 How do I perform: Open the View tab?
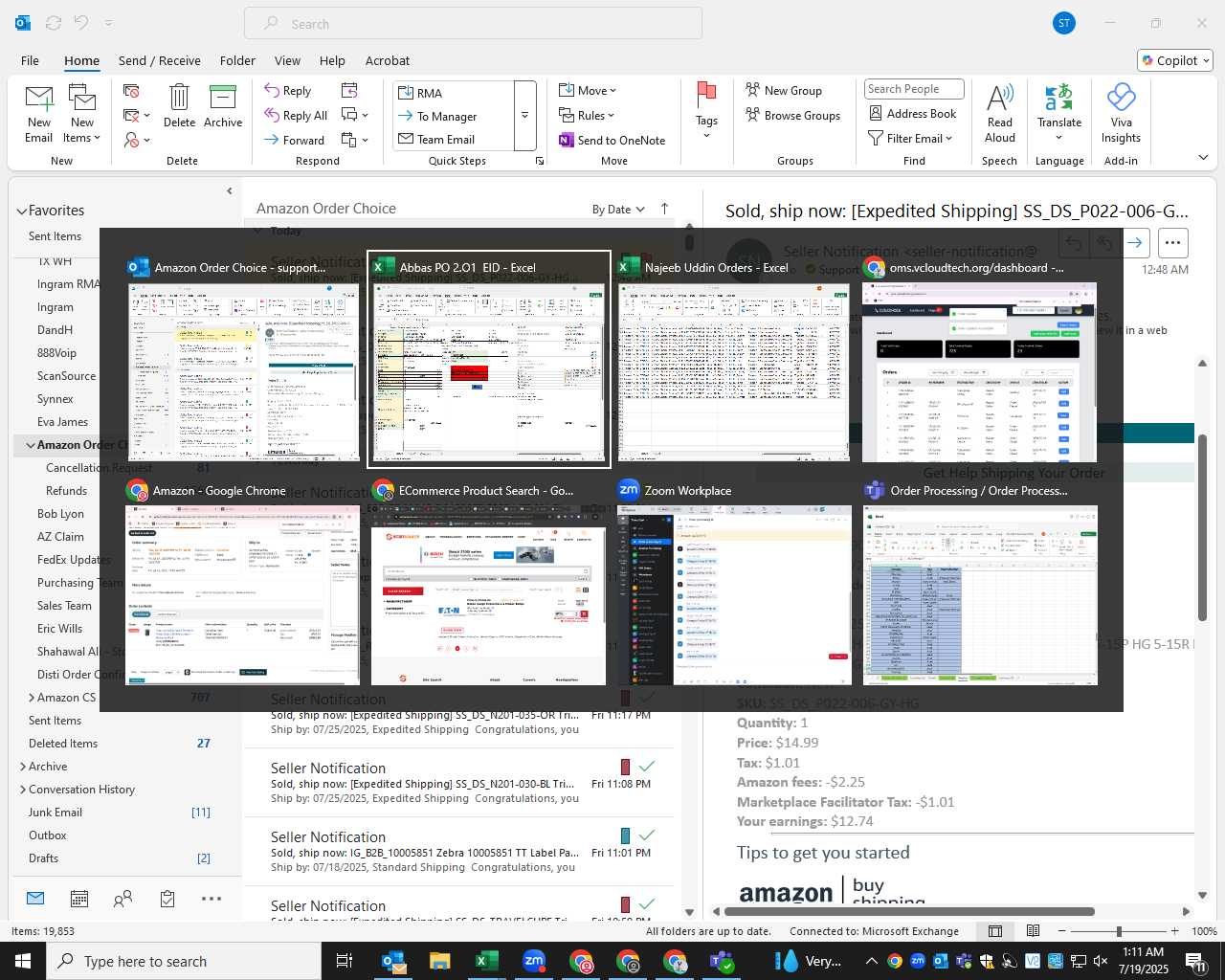click(287, 60)
